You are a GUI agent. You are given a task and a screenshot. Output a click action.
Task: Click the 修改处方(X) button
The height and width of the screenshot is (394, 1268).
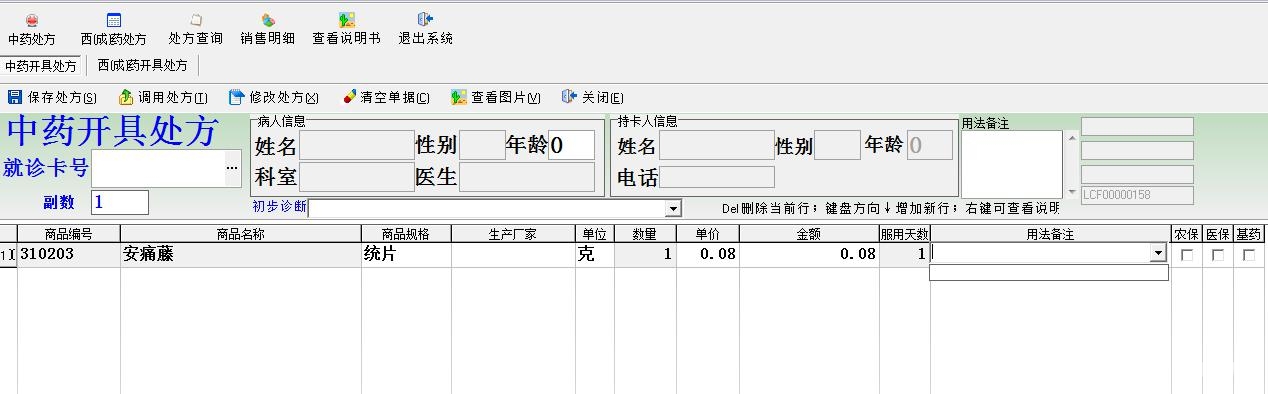point(274,97)
